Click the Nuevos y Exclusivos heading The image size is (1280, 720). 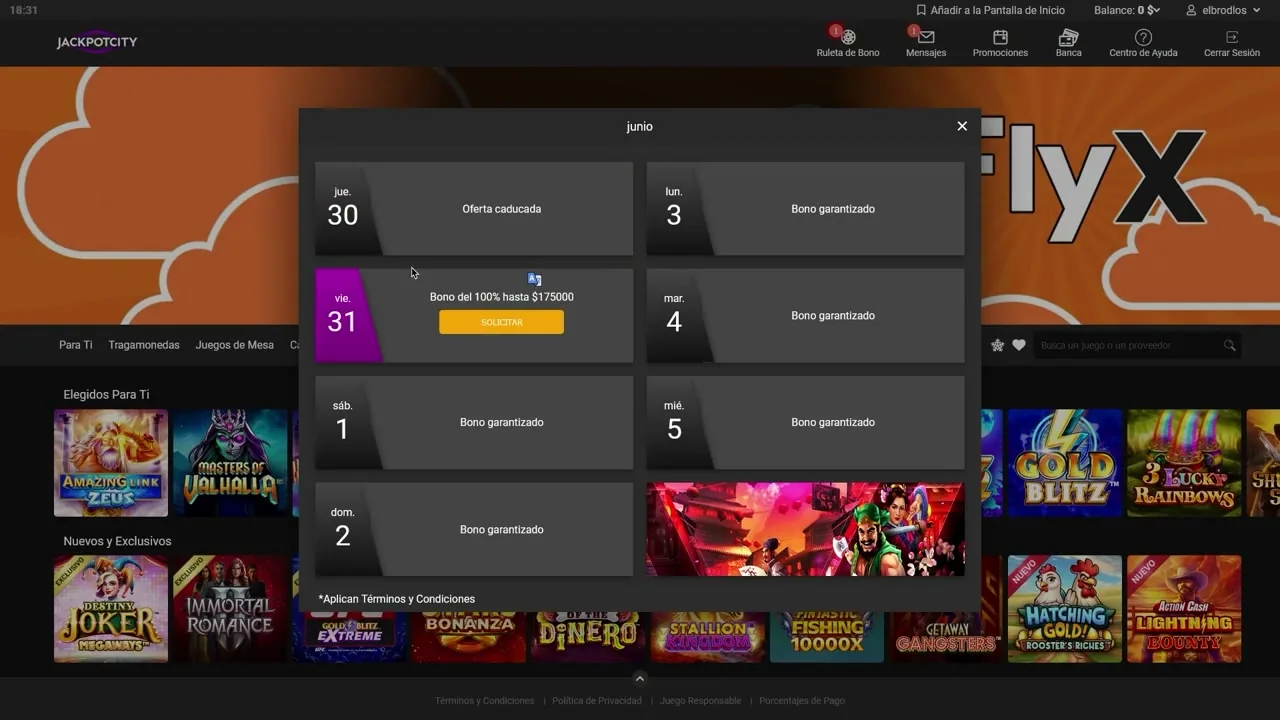pyautogui.click(x=117, y=541)
